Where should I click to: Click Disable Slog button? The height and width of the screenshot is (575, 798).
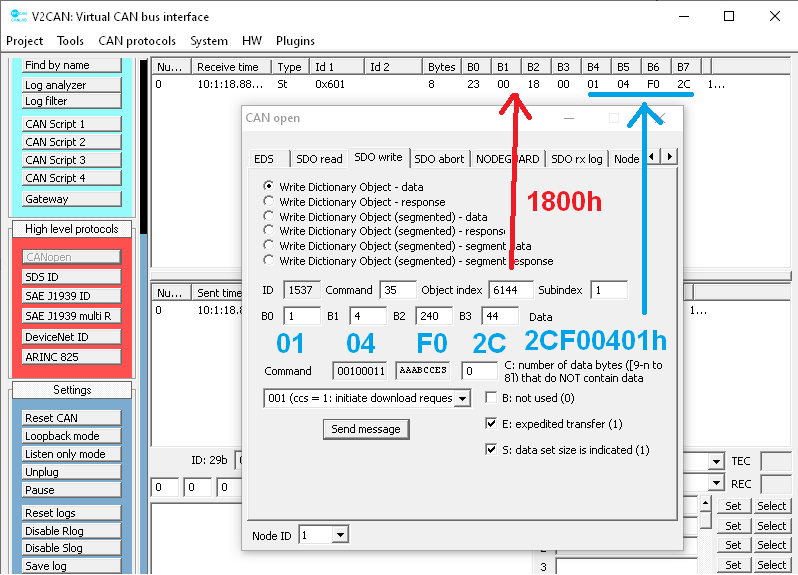point(71,548)
